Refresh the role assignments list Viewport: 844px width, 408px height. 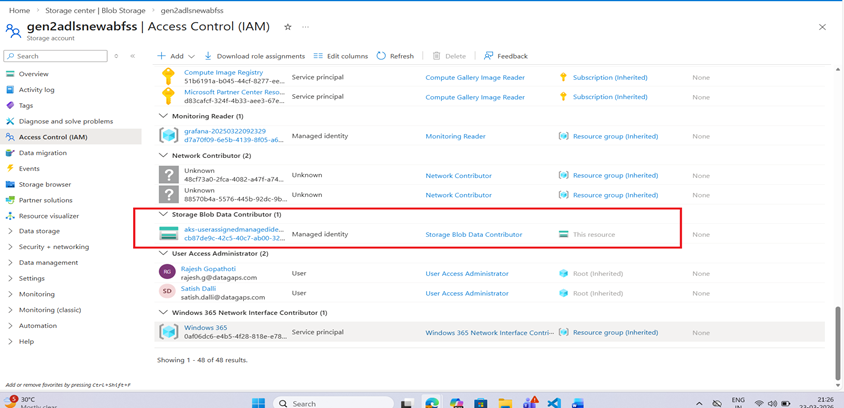(x=395, y=56)
